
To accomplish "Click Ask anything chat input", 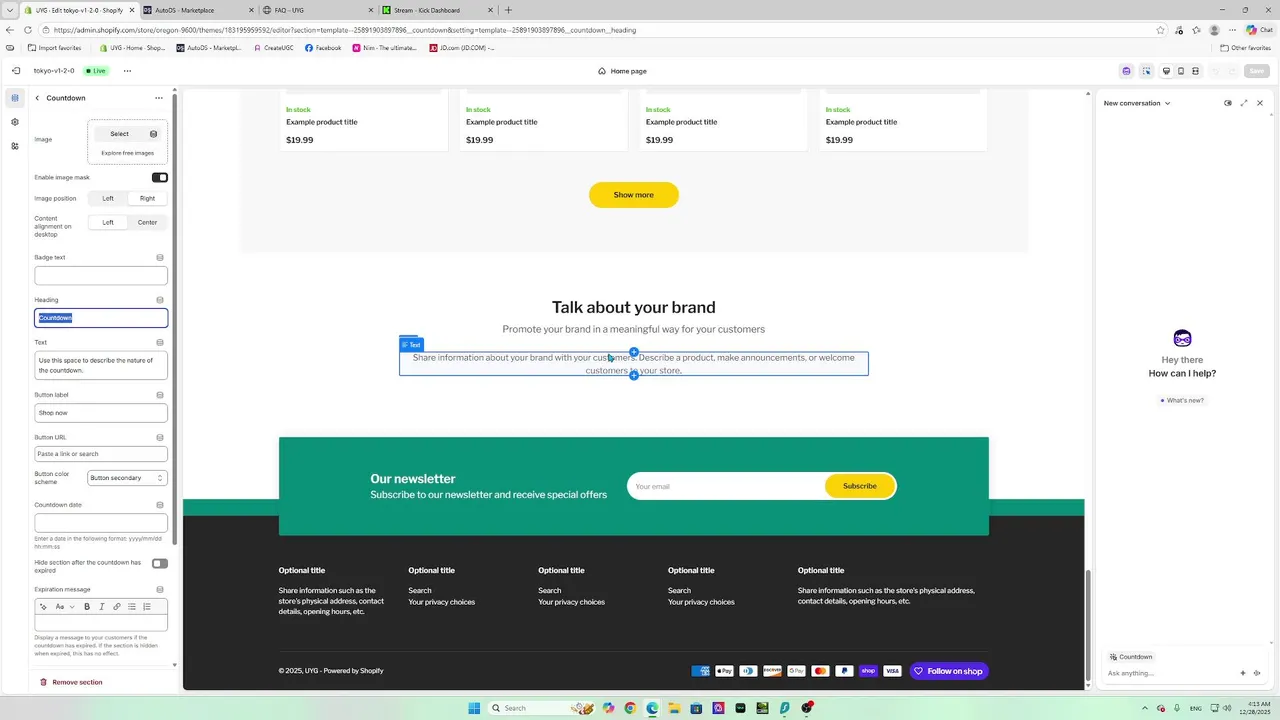I will [1170, 673].
